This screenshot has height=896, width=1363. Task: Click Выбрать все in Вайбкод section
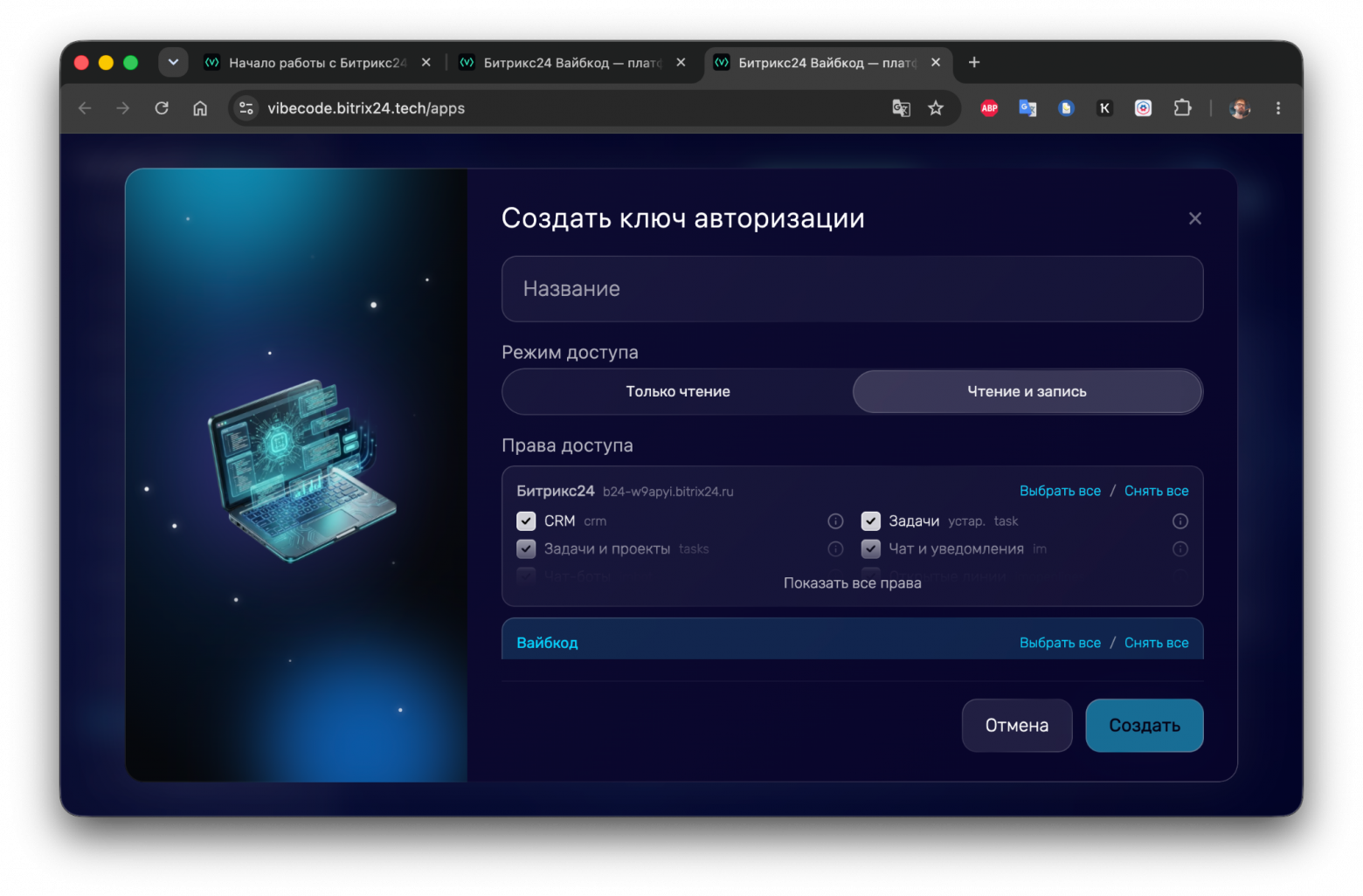1060,643
